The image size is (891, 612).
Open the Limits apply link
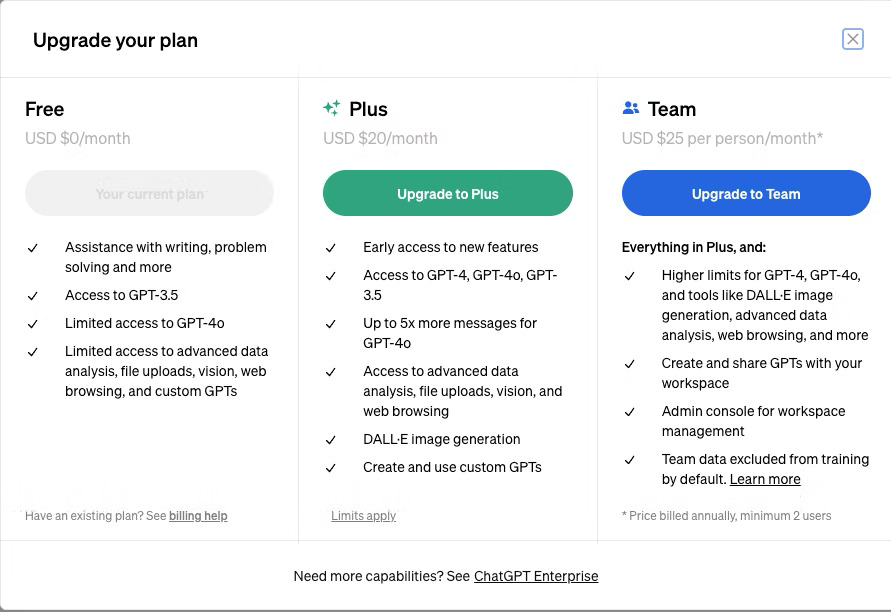(364, 516)
